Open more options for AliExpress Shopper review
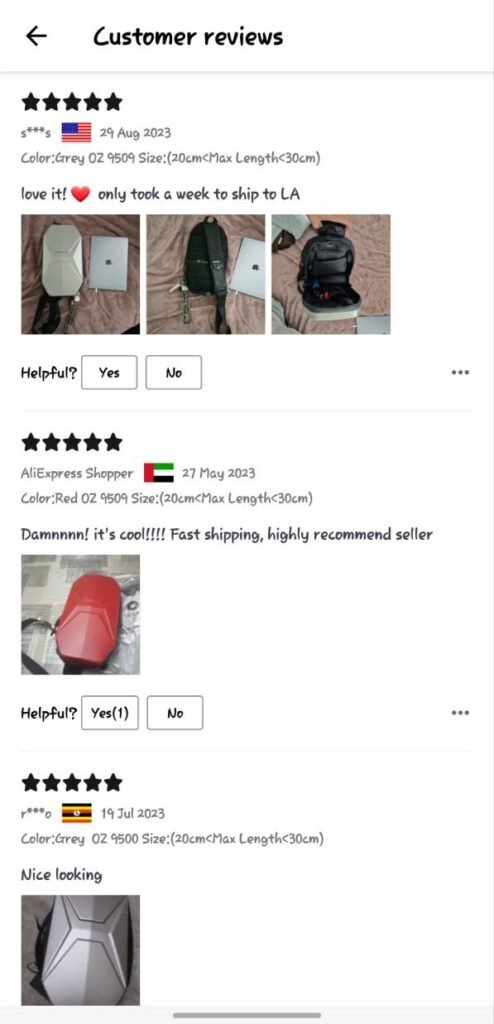Screen dimensions: 494x1024 click(x=460, y=712)
